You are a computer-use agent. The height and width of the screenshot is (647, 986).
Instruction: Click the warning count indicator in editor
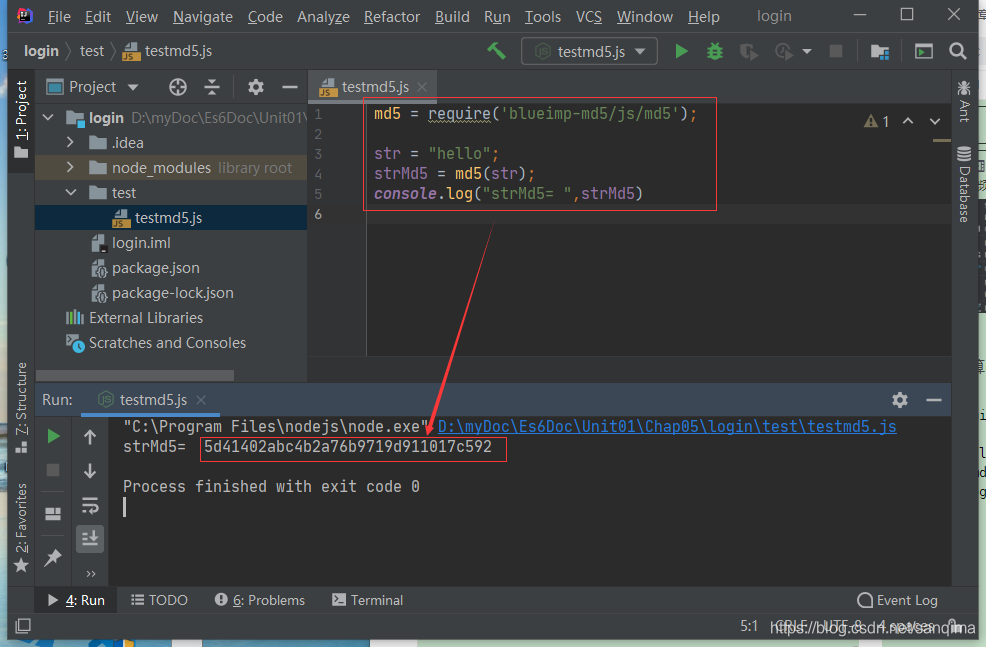click(877, 121)
